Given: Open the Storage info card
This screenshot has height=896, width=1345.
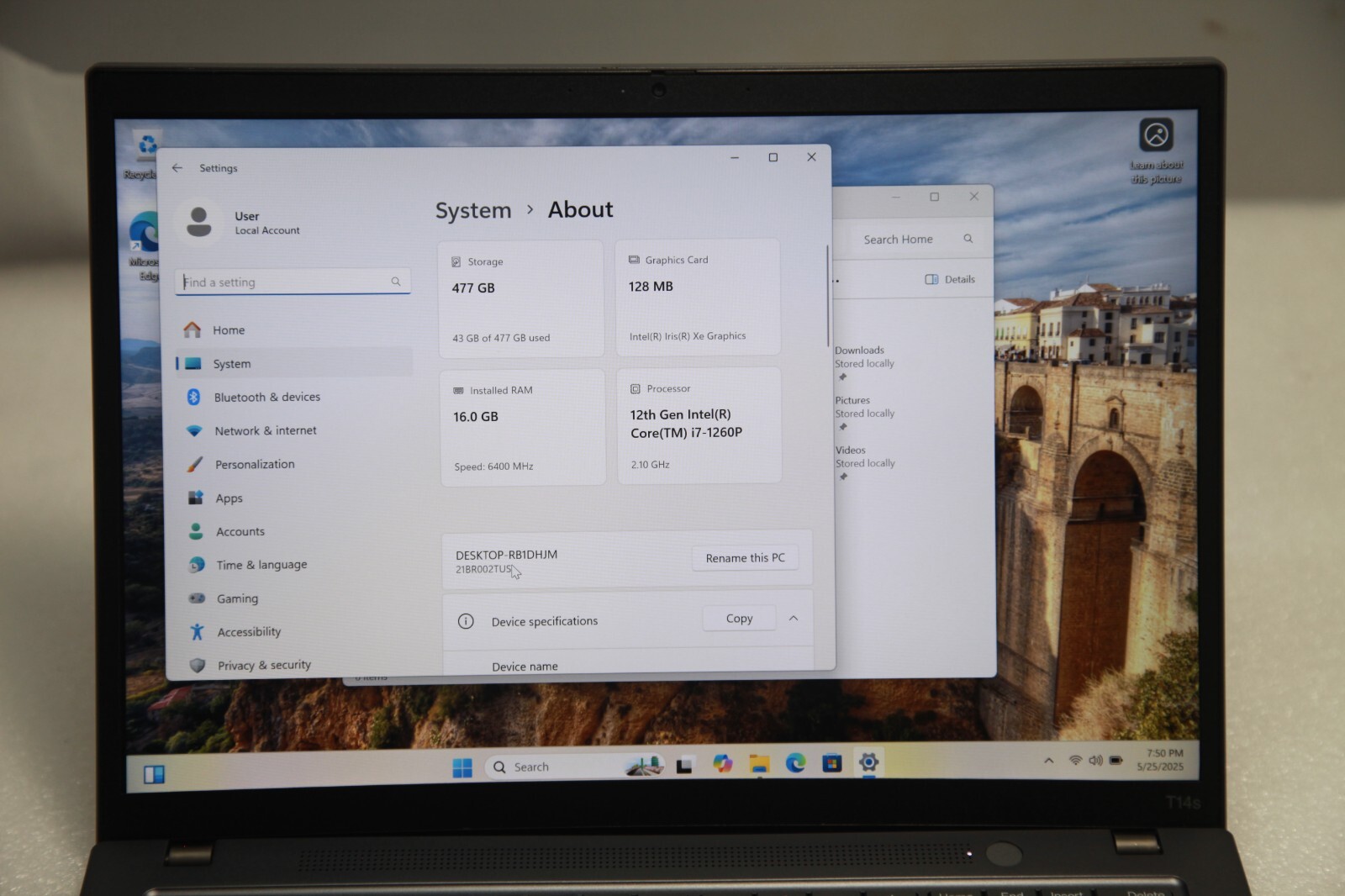Looking at the screenshot, I should (521, 299).
